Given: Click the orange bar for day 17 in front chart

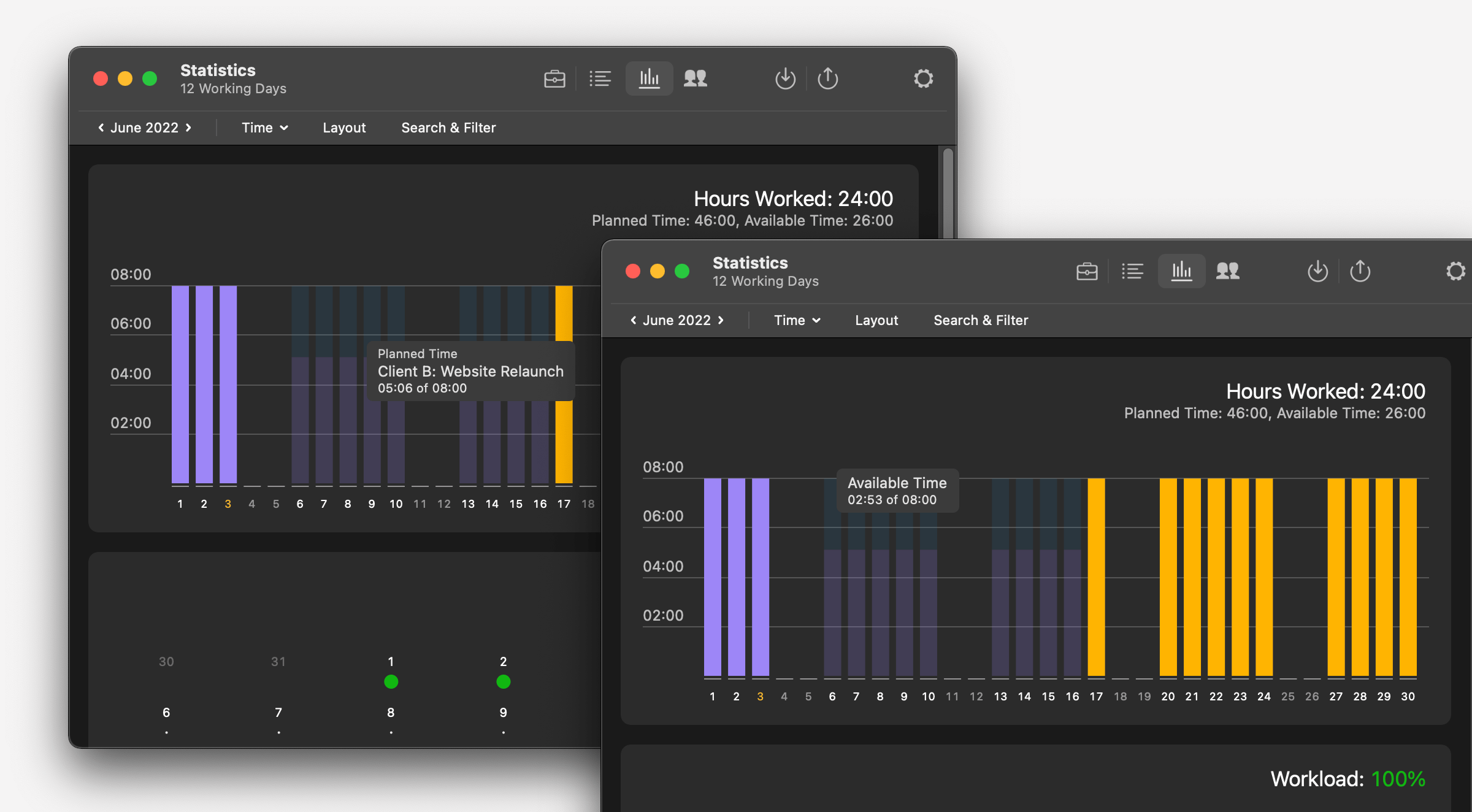Looking at the screenshot, I should coord(1096,577).
